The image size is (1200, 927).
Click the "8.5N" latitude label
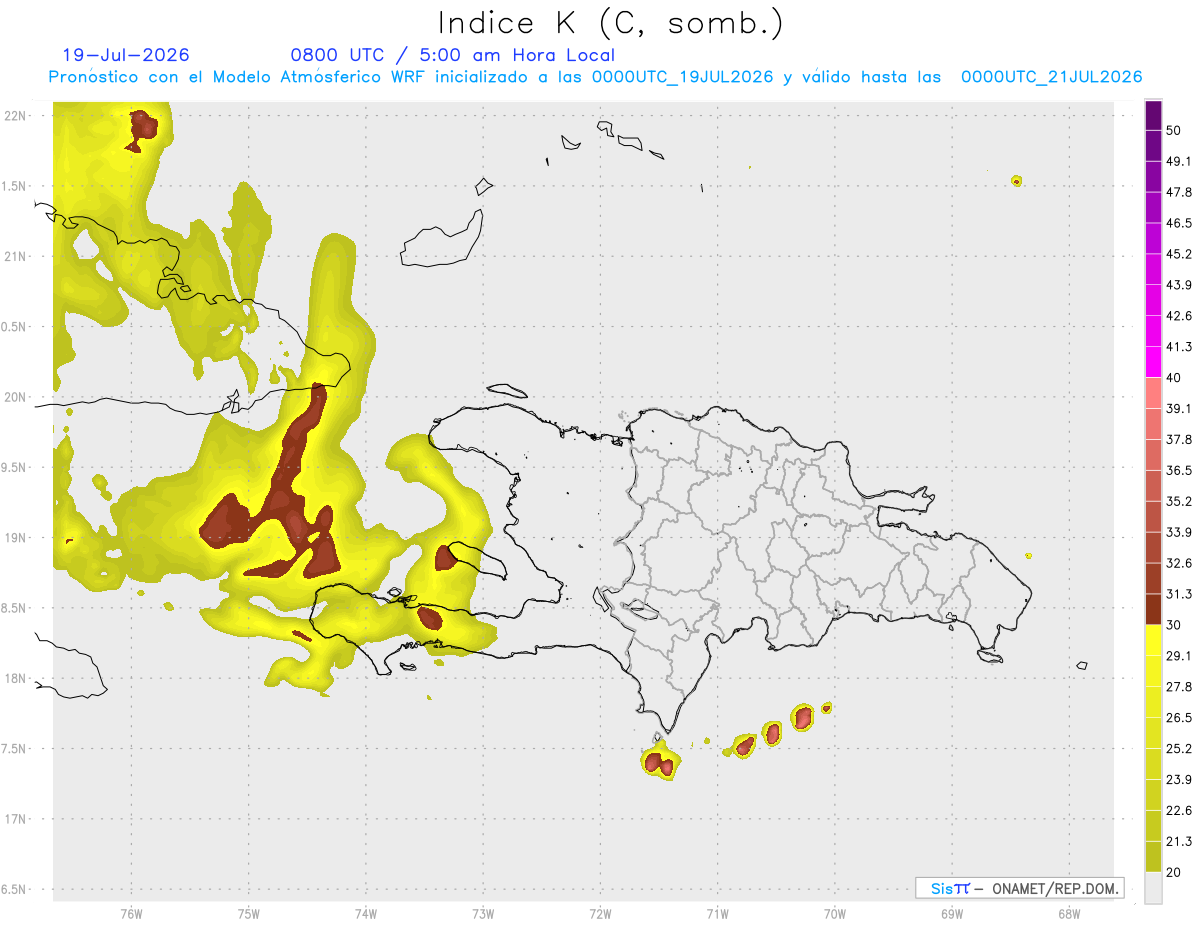tap(14, 608)
